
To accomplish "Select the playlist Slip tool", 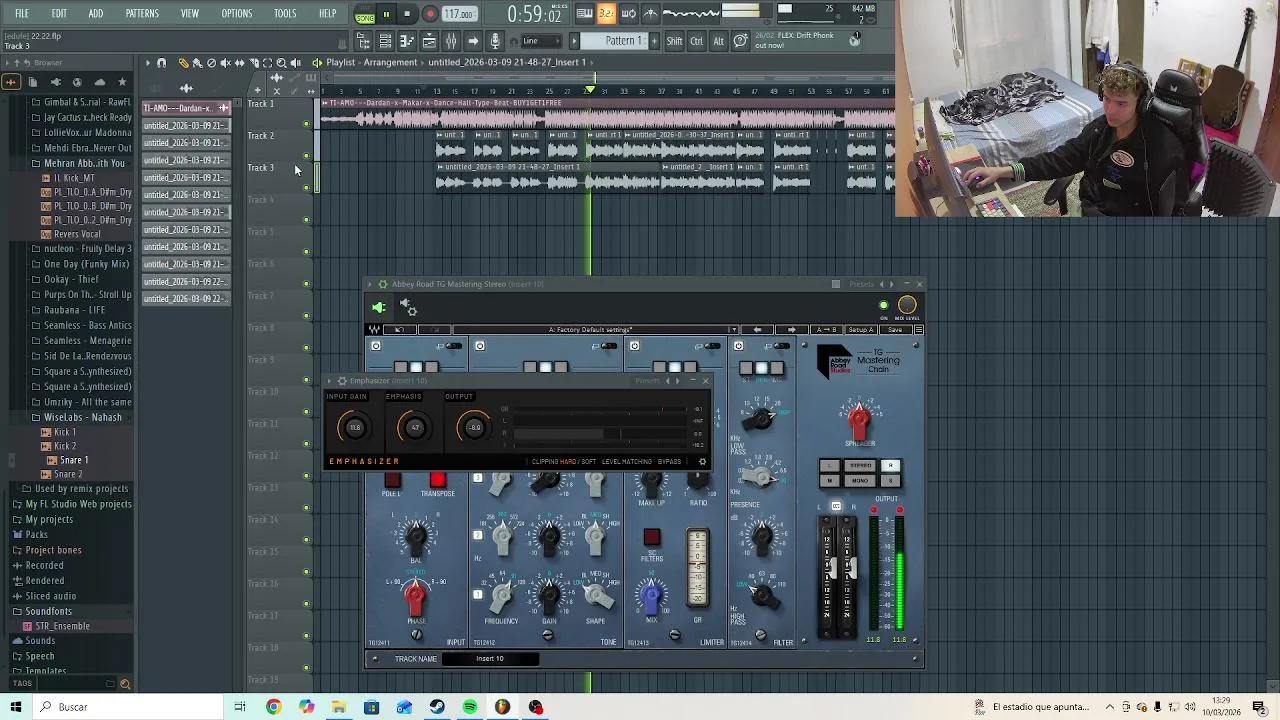I will 239,63.
